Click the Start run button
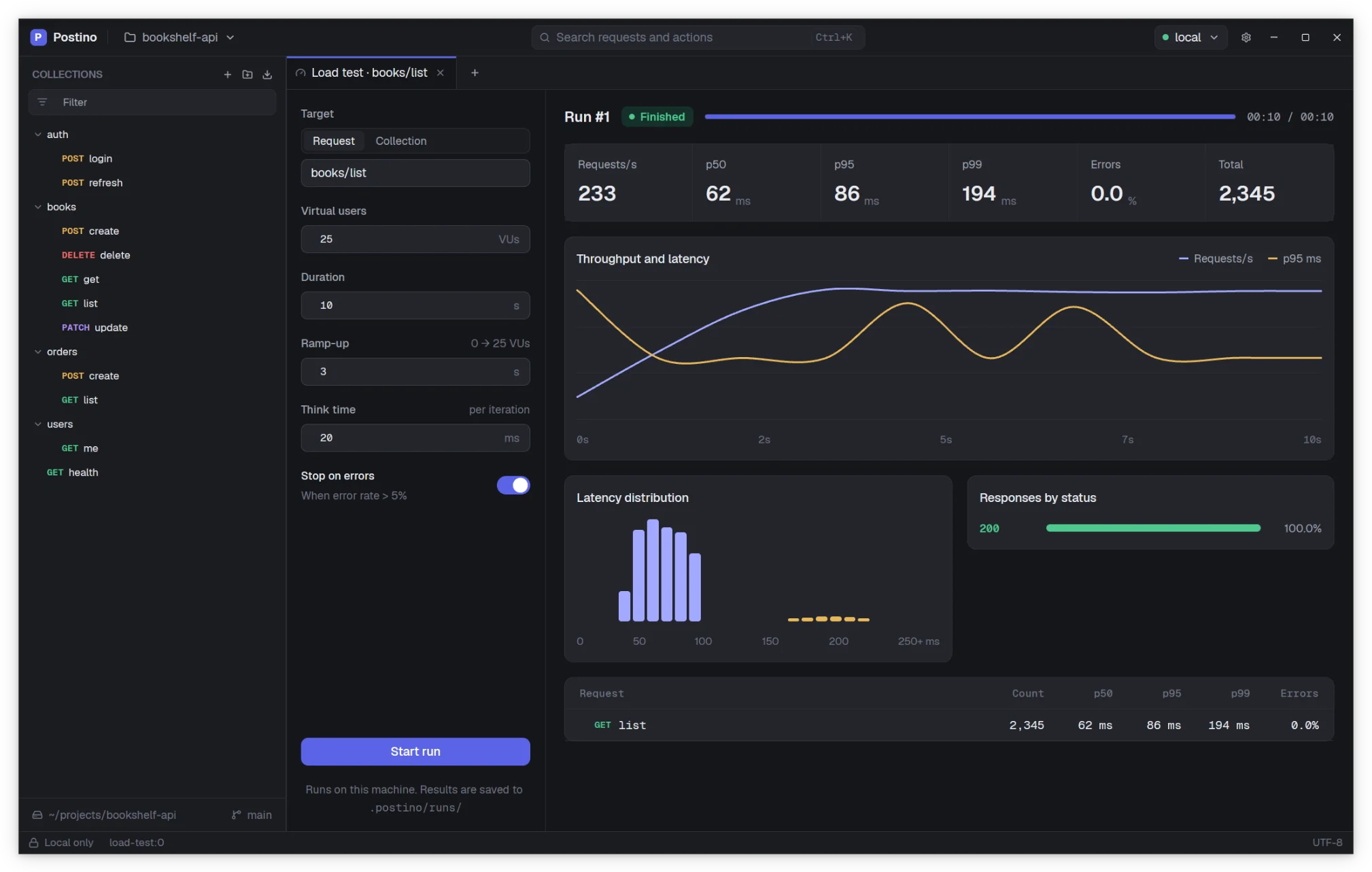This screenshot has height=872, width=1372. click(415, 752)
